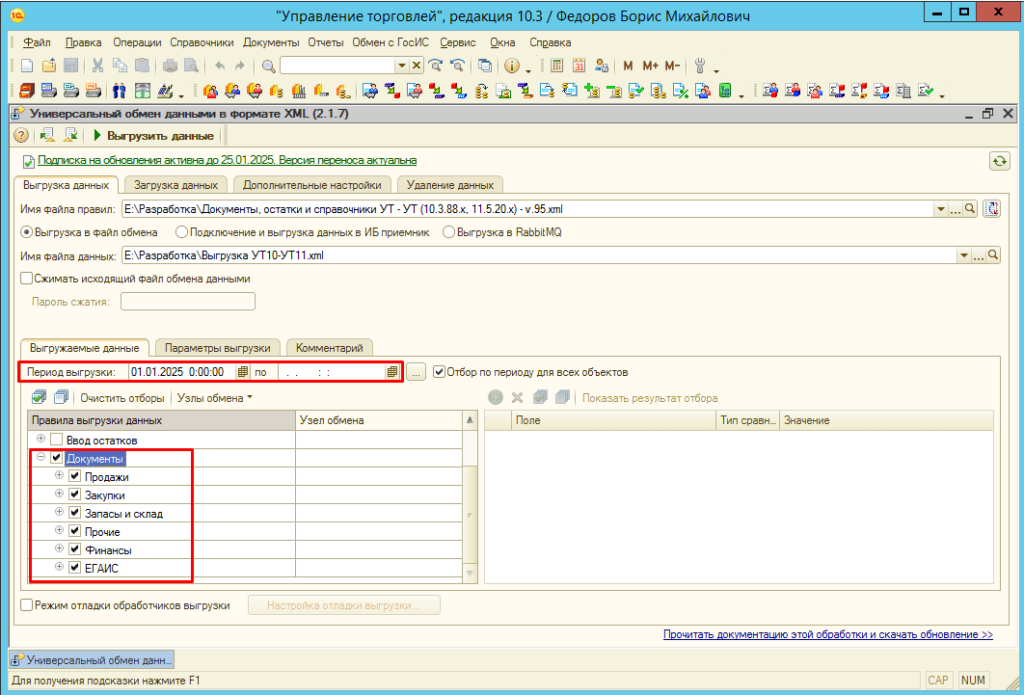Click the check all rules icon
The width and height of the screenshot is (1024, 695).
pyautogui.click(x=39, y=397)
